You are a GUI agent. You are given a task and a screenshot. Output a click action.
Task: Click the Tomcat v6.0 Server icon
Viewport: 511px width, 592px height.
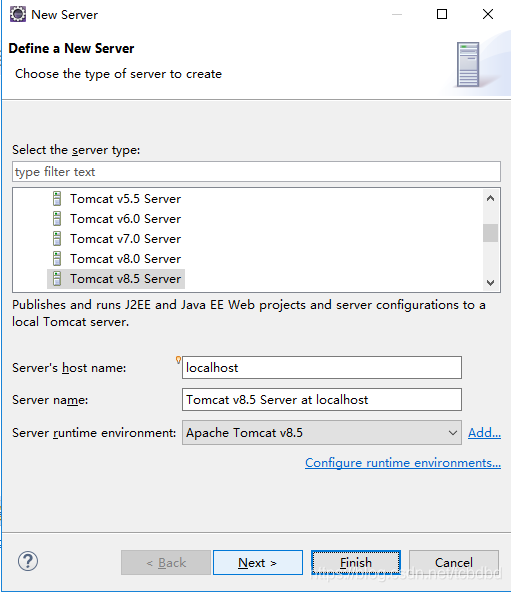pos(57,219)
